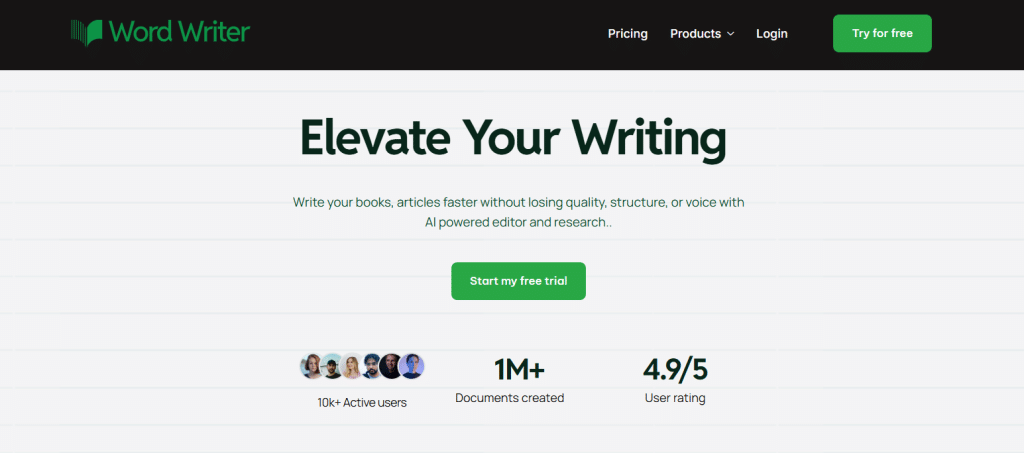
Task: Click the Documents created label
Action: (x=509, y=398)
